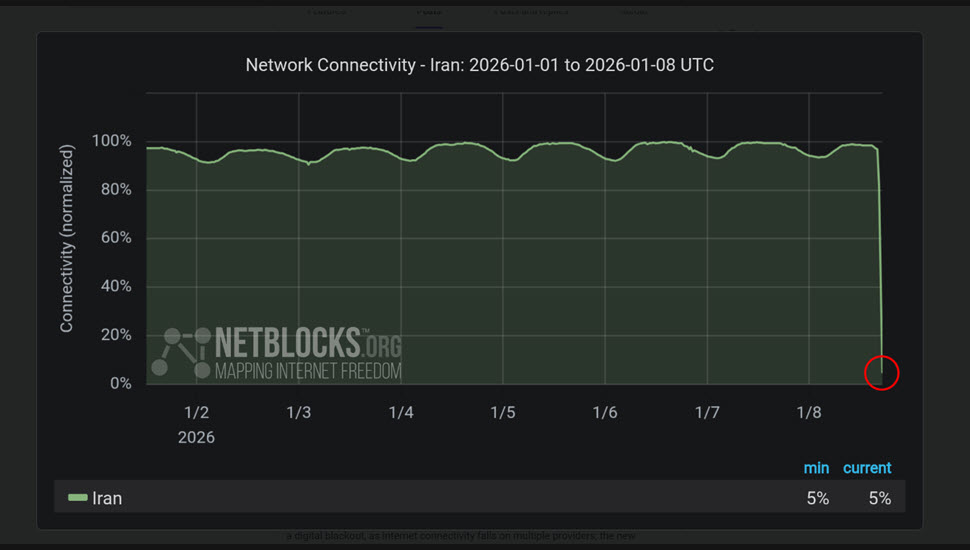Select the 1/7 date label on the x-axis
Screen dimensions: 970x550
click(x=707, y=412)
